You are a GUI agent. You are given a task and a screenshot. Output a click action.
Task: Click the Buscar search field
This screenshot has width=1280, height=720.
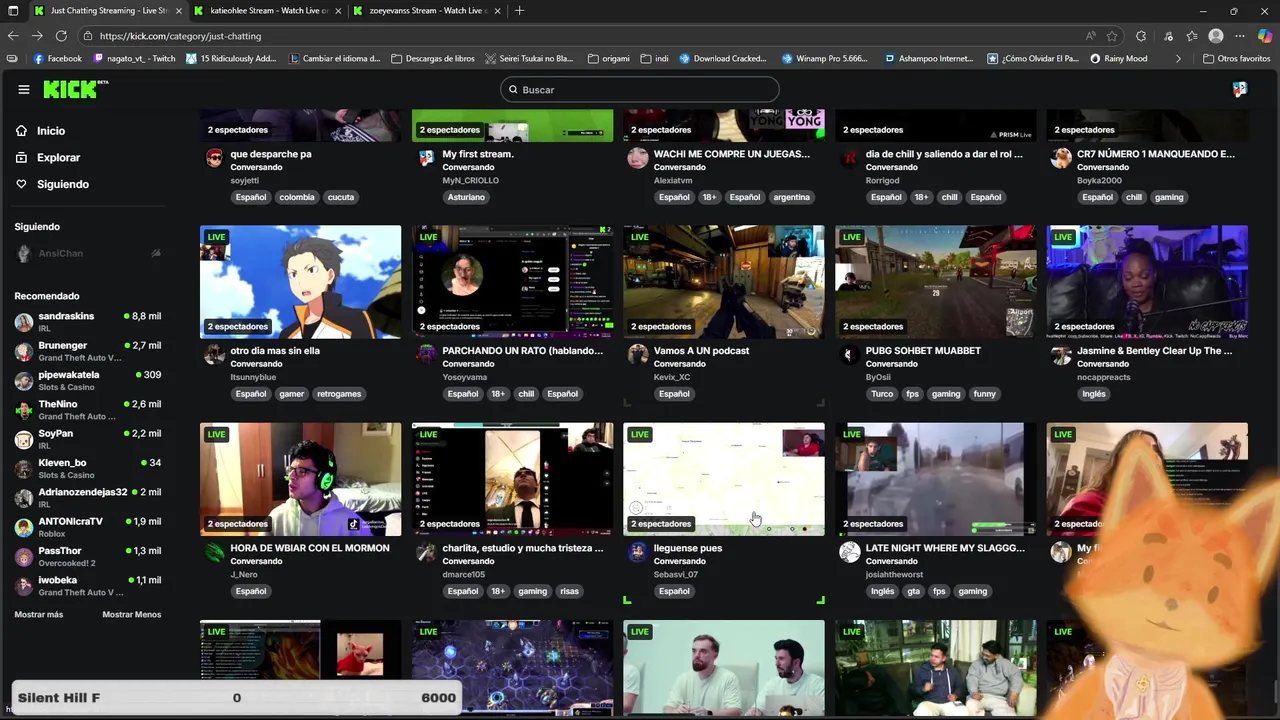tap(640, 90)
